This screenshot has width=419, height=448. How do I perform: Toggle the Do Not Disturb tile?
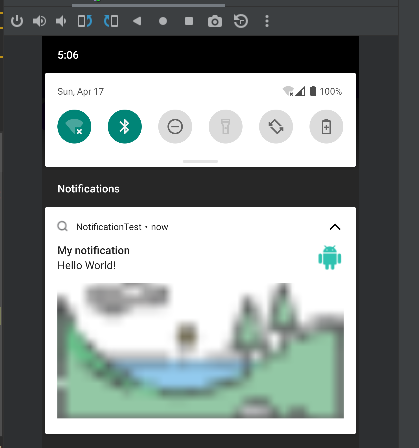[175, 127]
